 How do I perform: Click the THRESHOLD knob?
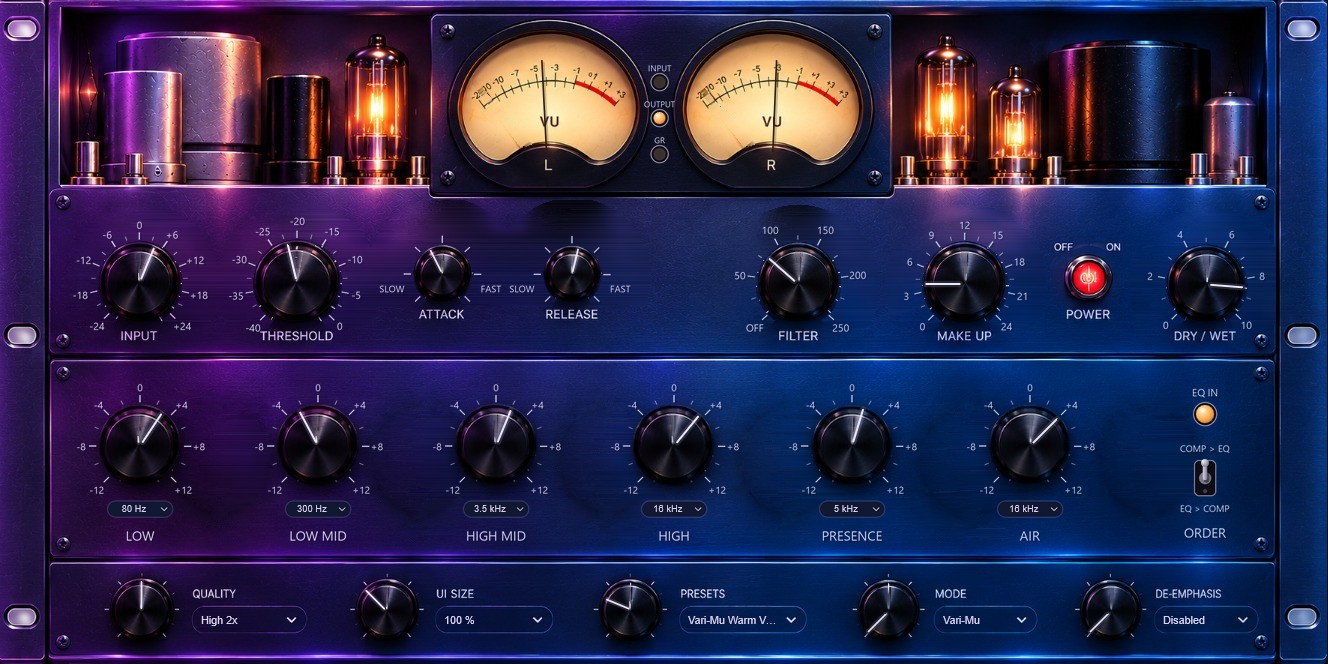point(296,281)
